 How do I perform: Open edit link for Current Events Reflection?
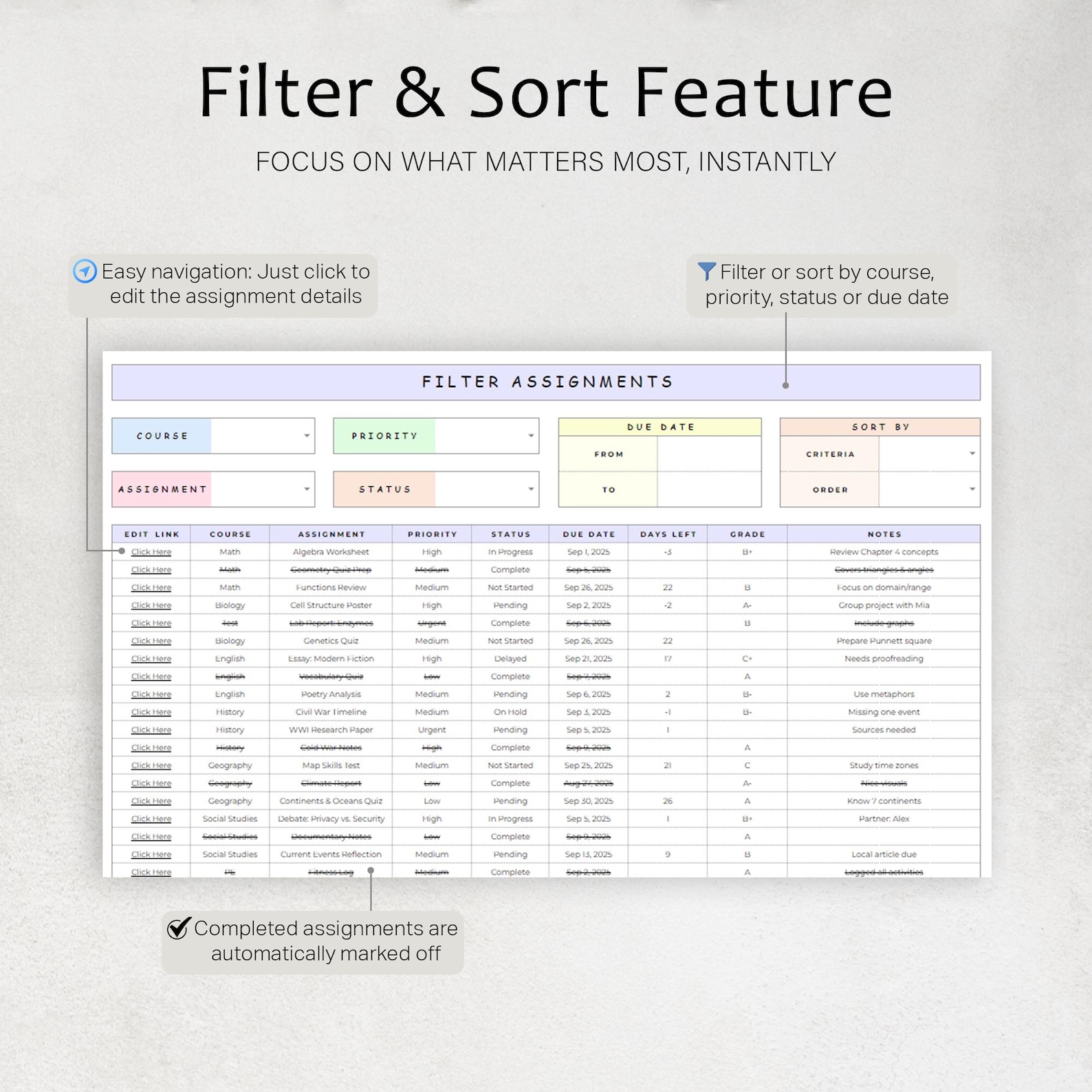(x=151, y=855)
